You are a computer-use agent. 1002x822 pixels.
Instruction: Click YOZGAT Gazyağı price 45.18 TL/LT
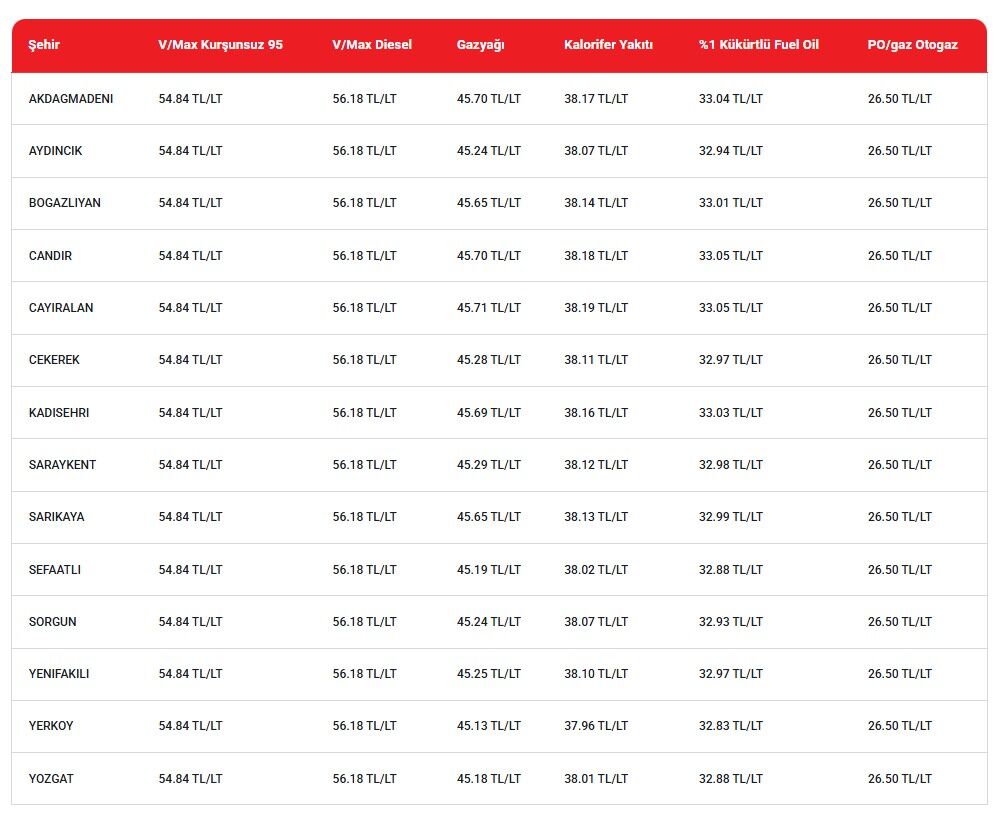(x=488, y=779)
